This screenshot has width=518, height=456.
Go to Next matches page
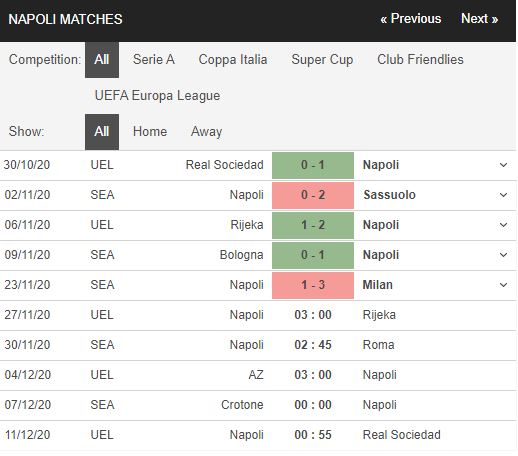click(479, 19)
